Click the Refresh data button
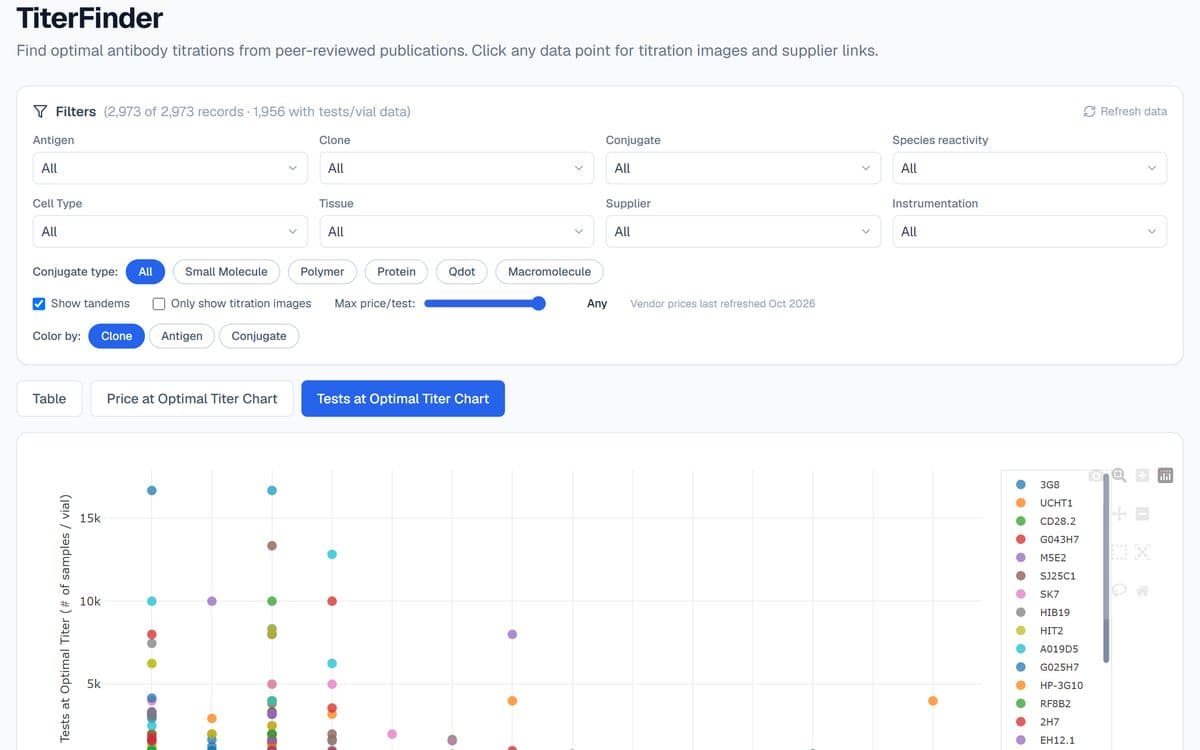Image resolution: width=1200 pixels, height=750 pixels. [x=1125, y=111]
